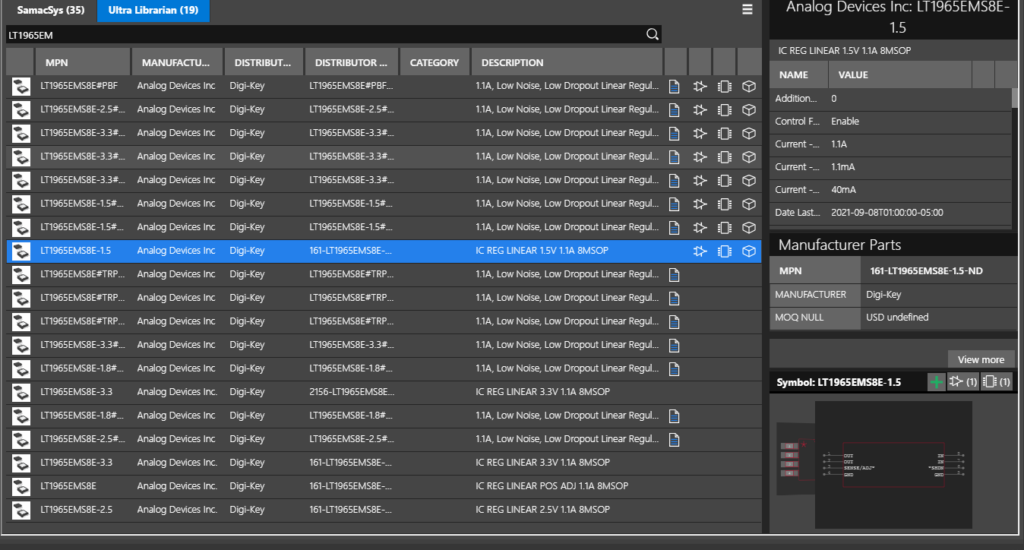This screenshot has height=550, width=1024.
Task: Click footprint icon in selected LT1965EMS8E-1.5 row
Action: pos(724,251)
